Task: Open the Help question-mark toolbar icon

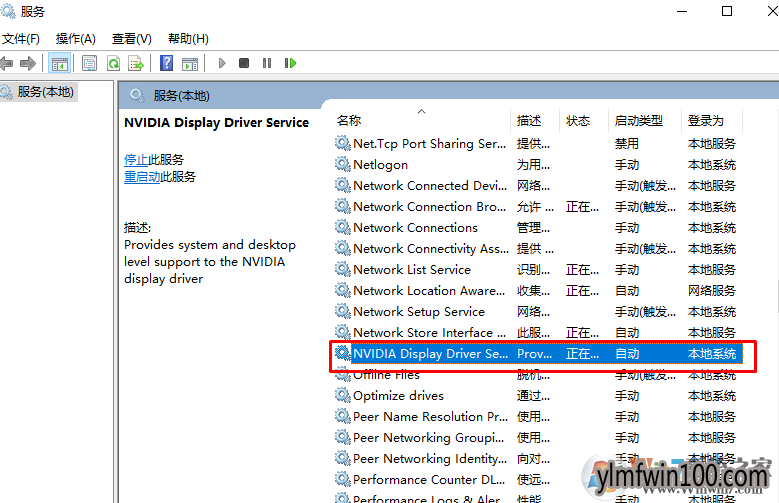Action: pos(166,63)
